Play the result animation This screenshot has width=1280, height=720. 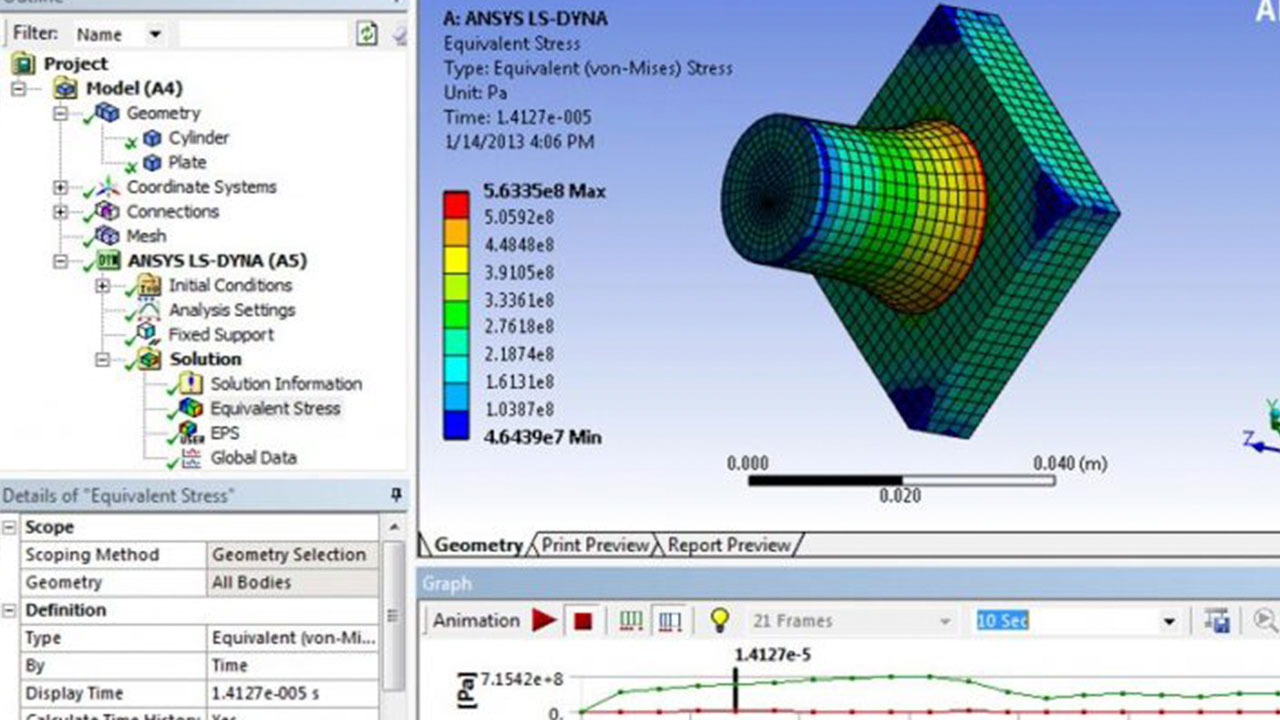pyautogui.click(x=544, y=621)
